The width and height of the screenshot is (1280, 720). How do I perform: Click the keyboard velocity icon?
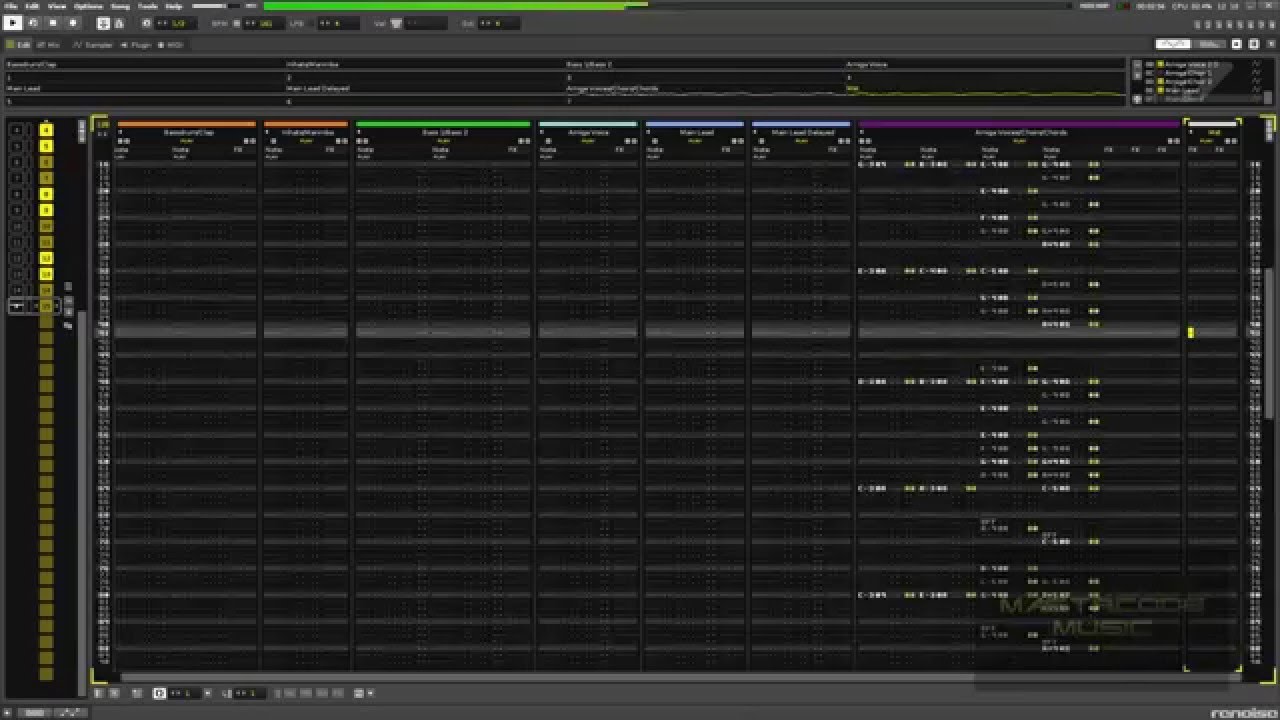point(396,23)
